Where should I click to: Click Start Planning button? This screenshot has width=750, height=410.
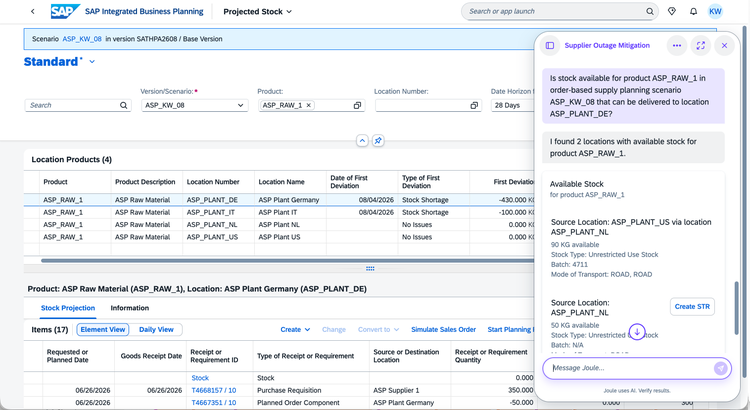point(510,330)
